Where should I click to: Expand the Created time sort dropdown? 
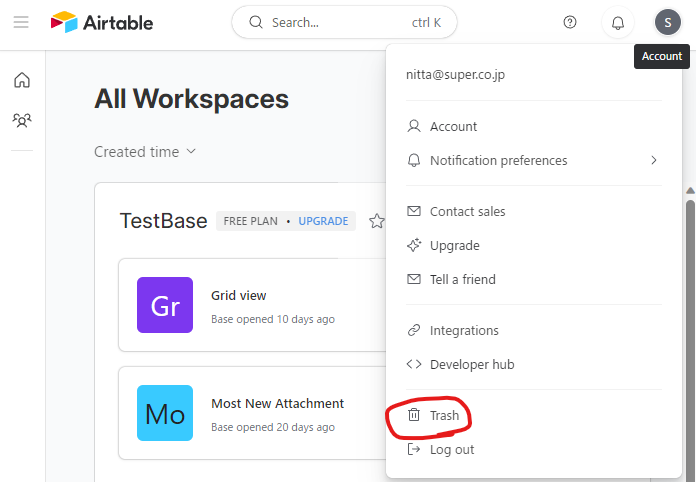145,152
